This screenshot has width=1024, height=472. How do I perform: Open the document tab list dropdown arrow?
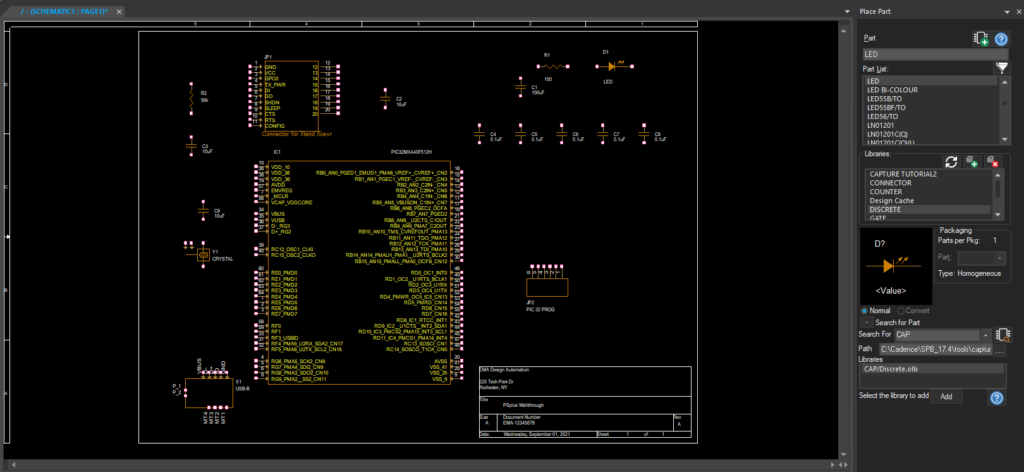[x=847, y=12]
